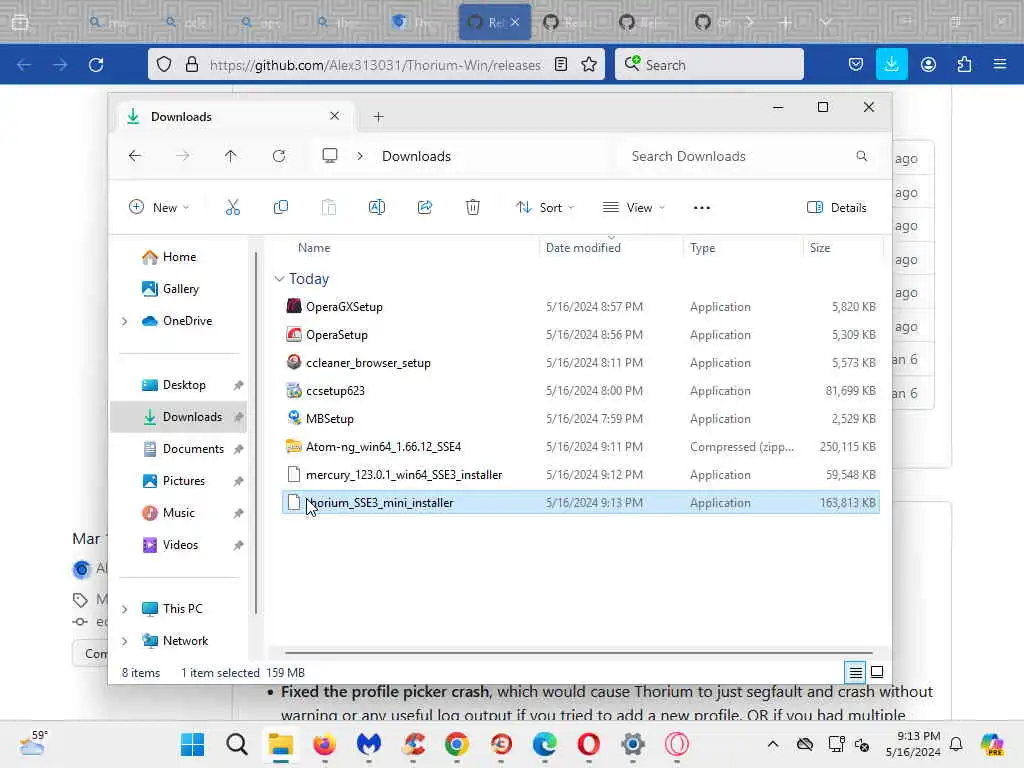
Task: Open the Opera browser taskbar icon
Action: 588,744
